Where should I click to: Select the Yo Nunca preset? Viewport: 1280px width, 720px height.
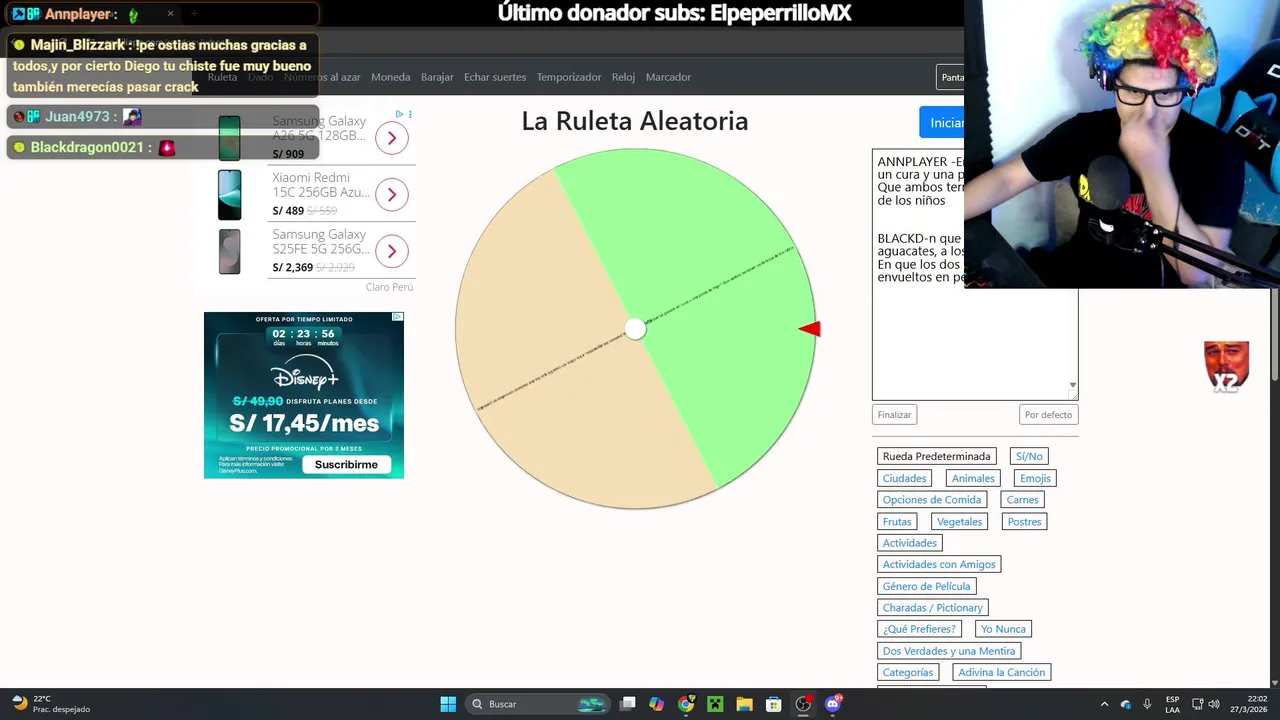pyautogui.click(x=1003, y=629)
